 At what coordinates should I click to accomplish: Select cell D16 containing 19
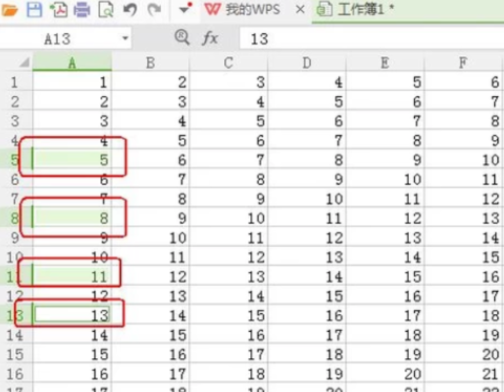coord(307,374)
